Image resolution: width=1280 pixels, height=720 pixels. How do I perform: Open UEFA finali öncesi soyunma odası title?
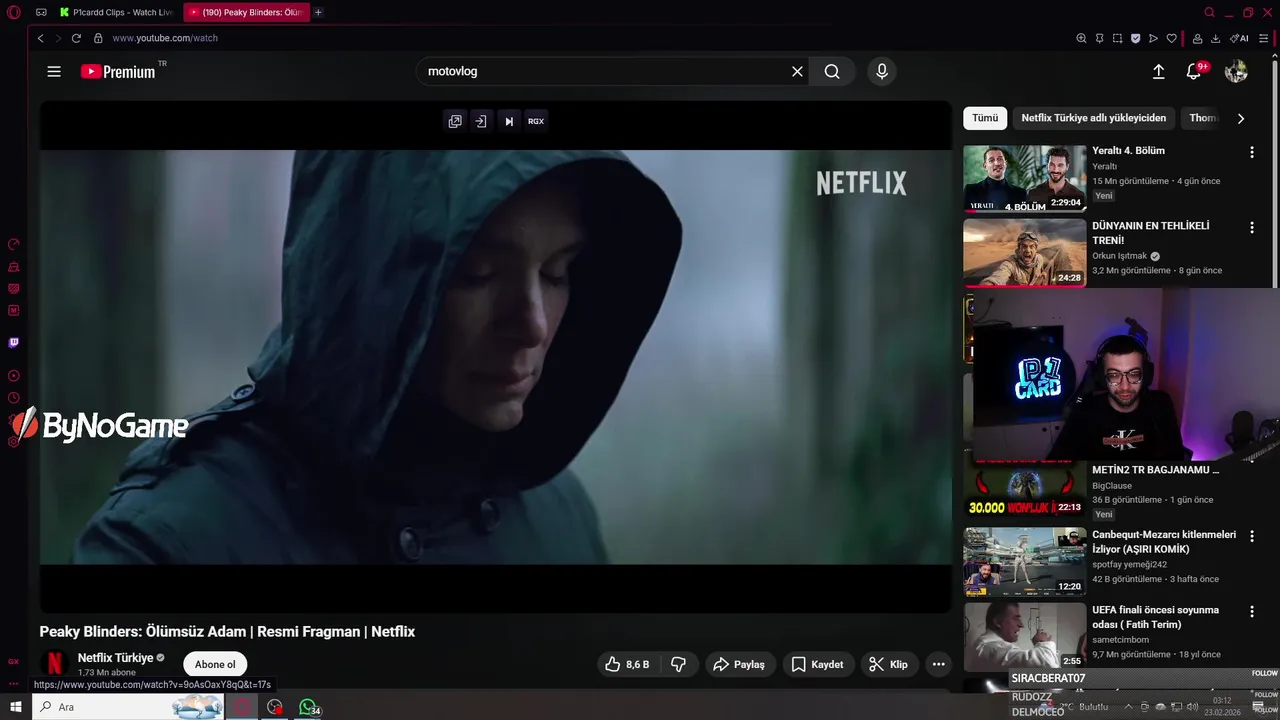click(1155, 617)
